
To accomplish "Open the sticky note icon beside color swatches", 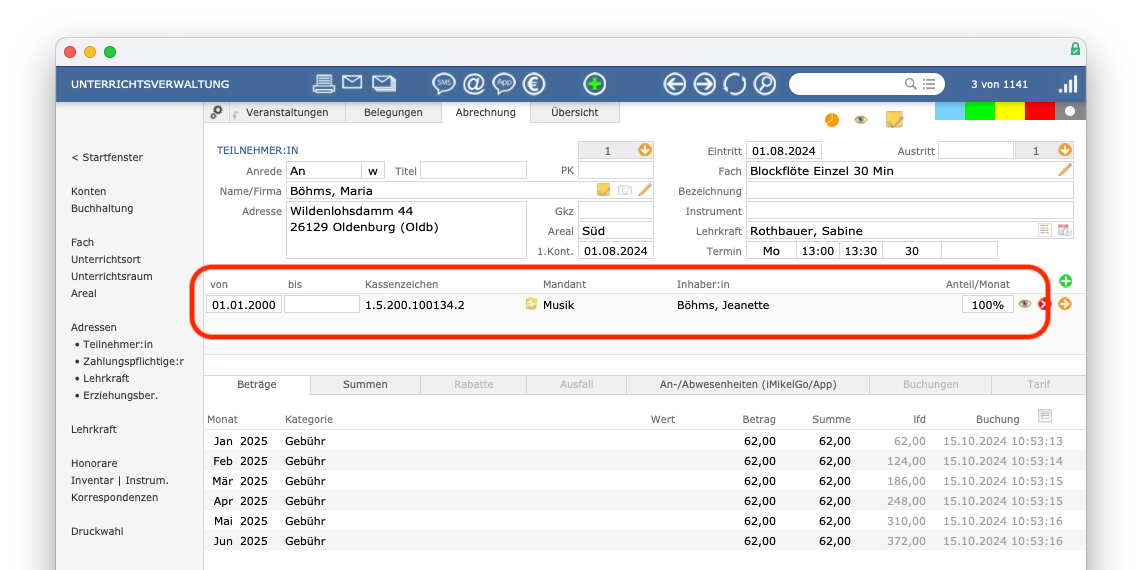I will click(894, 119).
